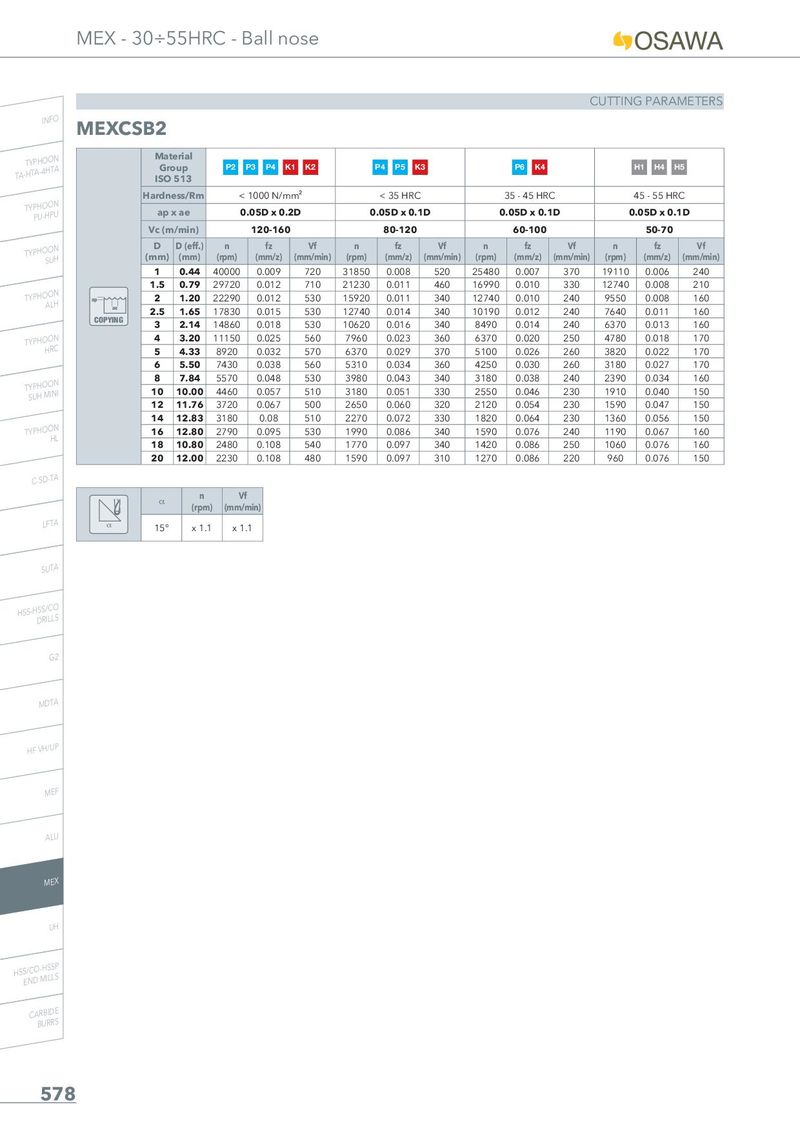Click the page title 'MEX - 30÷55HRC - Ball nose'
Viewport: 800px width, 1132px height.
[x=197, y=38]
